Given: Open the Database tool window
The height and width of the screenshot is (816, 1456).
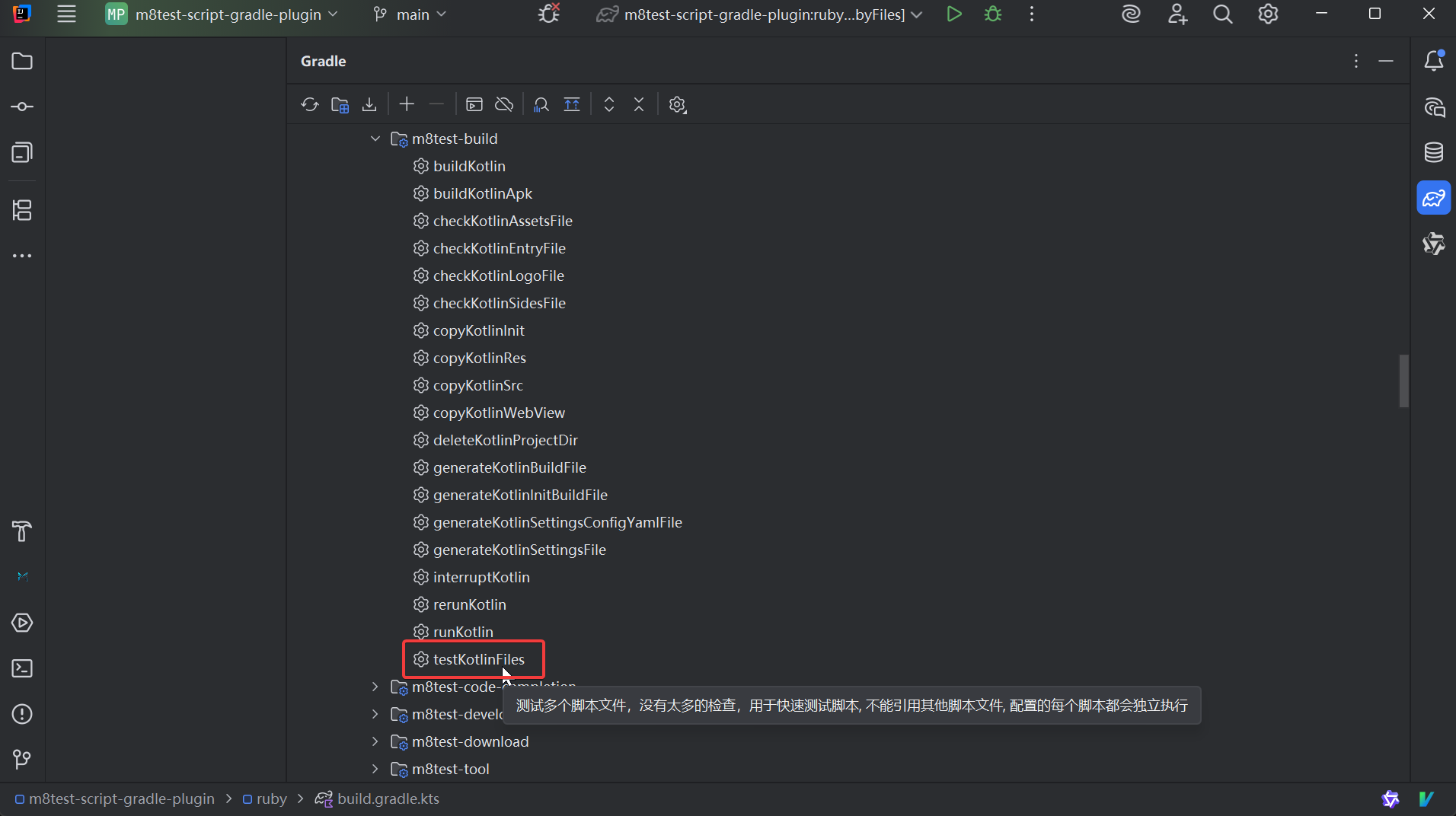Looking at the screenshot, I should tap(1433, 152).
